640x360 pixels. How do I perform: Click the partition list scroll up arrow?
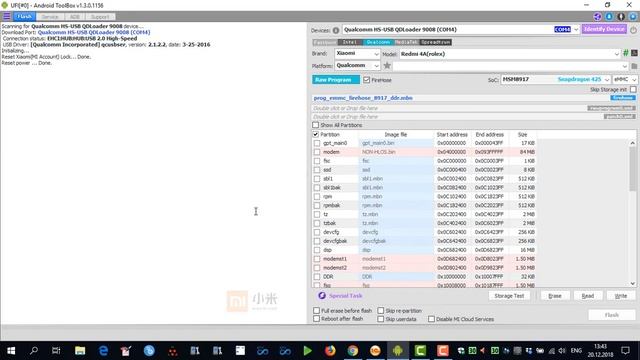[x=633, y=143]
